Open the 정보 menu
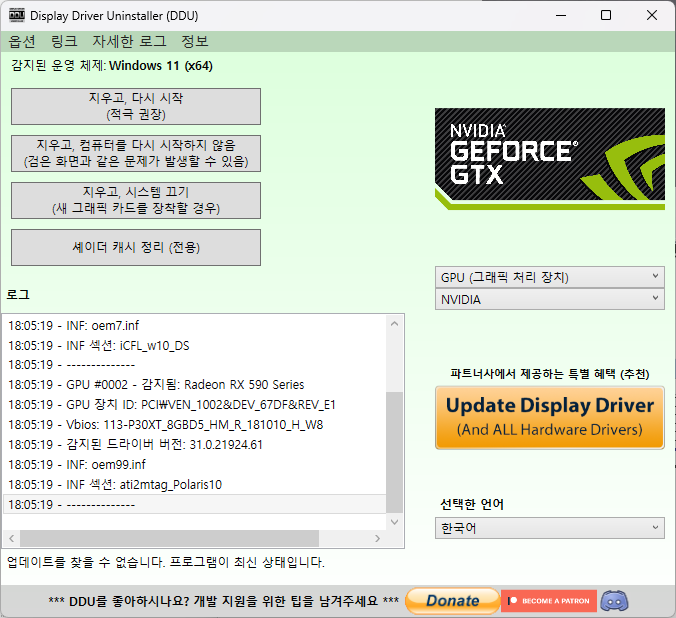 pyautogui.click(x=195, y=41)
